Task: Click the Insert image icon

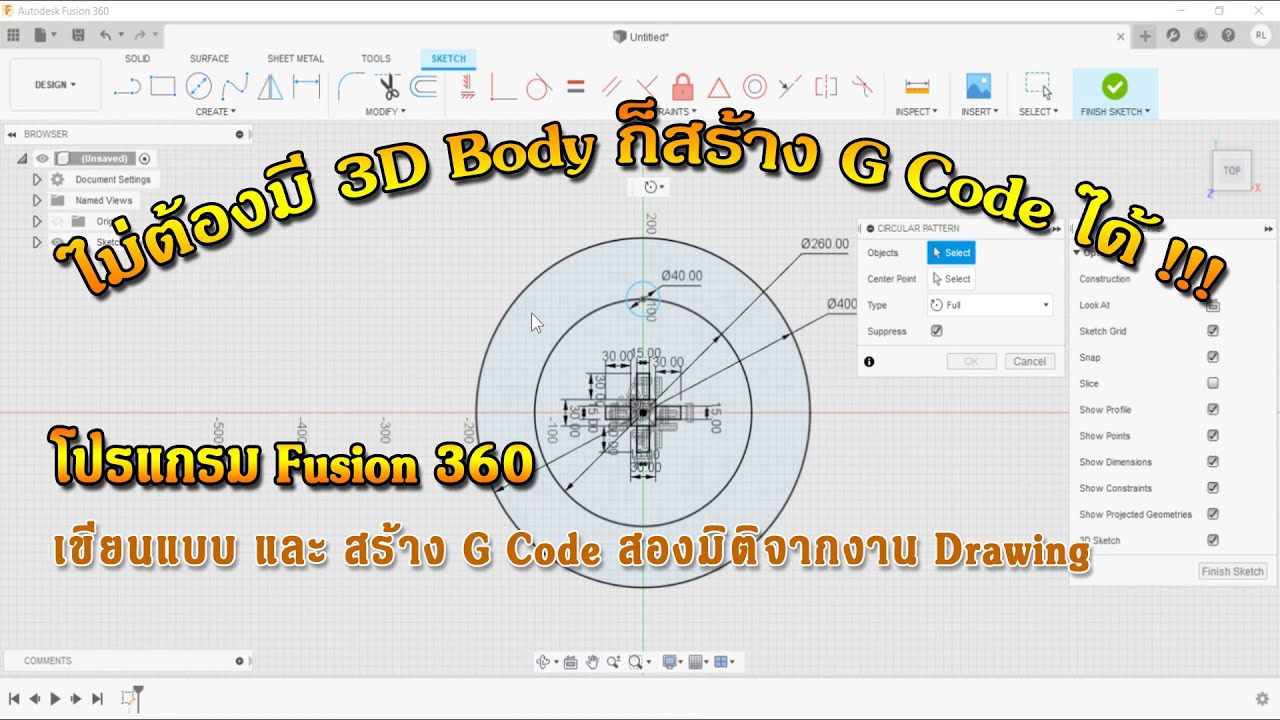Action: pyautogui.click(x=978, y=86)
